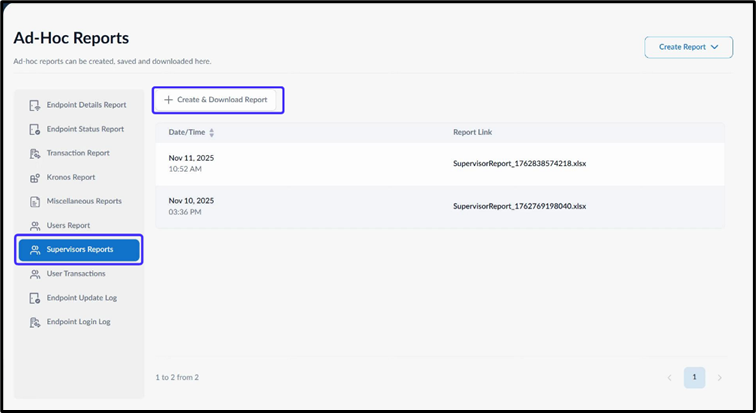Screen dimensions: 756x413
Task: Click the Date/Time column header
Action: click(187, 133)
